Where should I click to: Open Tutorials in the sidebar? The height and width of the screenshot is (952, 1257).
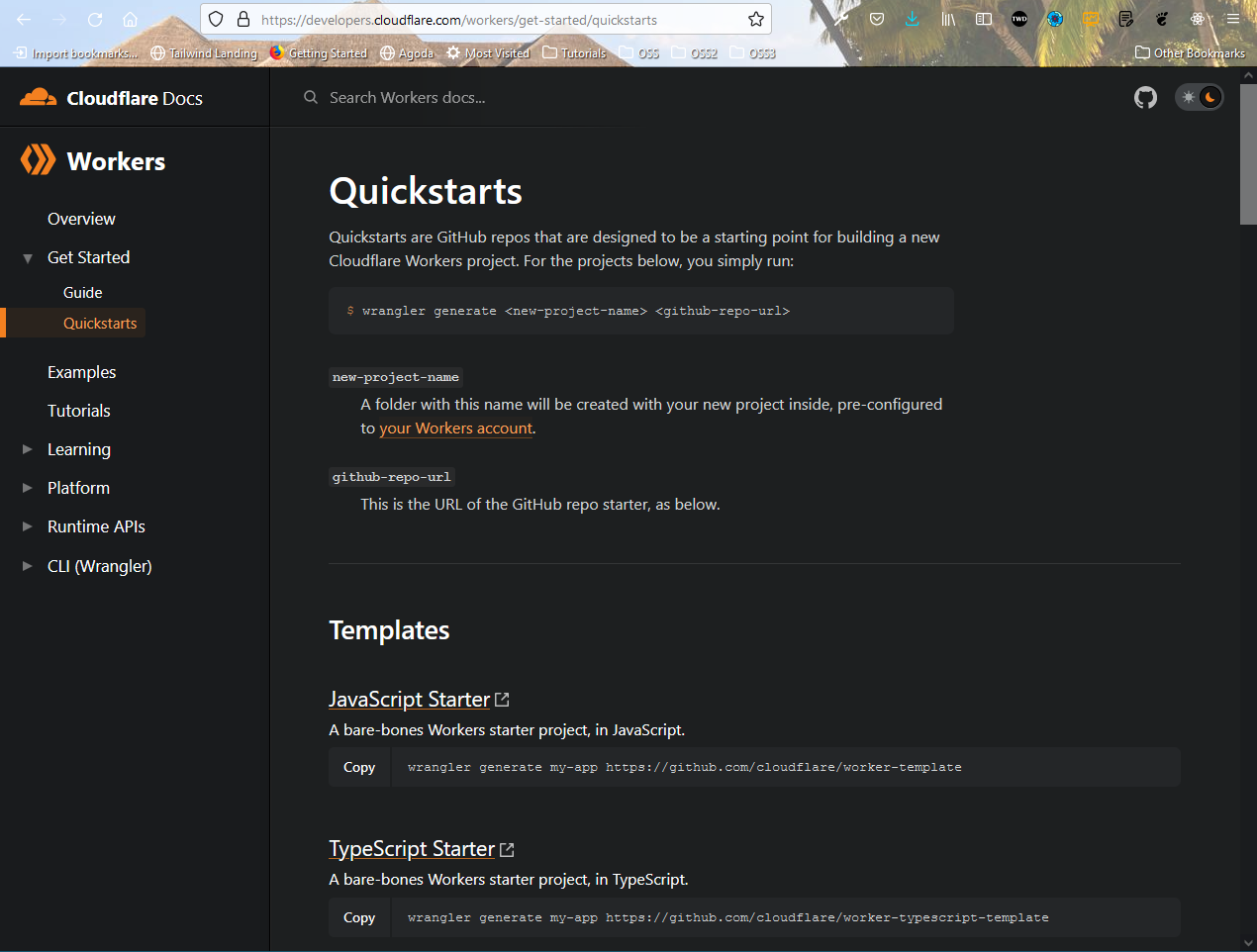click(x=79, y=411)
